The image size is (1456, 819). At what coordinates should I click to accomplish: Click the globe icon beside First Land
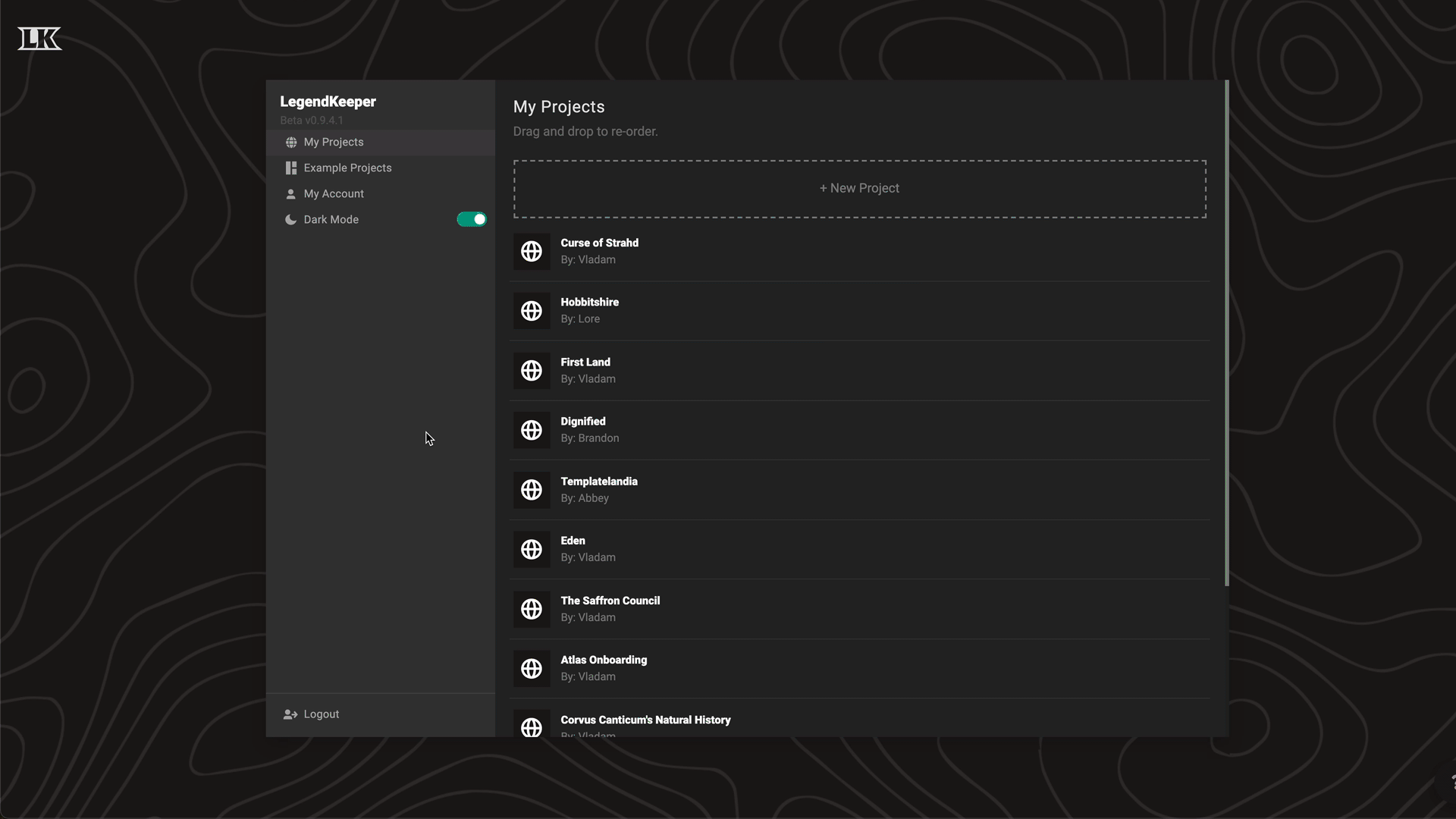532,371
